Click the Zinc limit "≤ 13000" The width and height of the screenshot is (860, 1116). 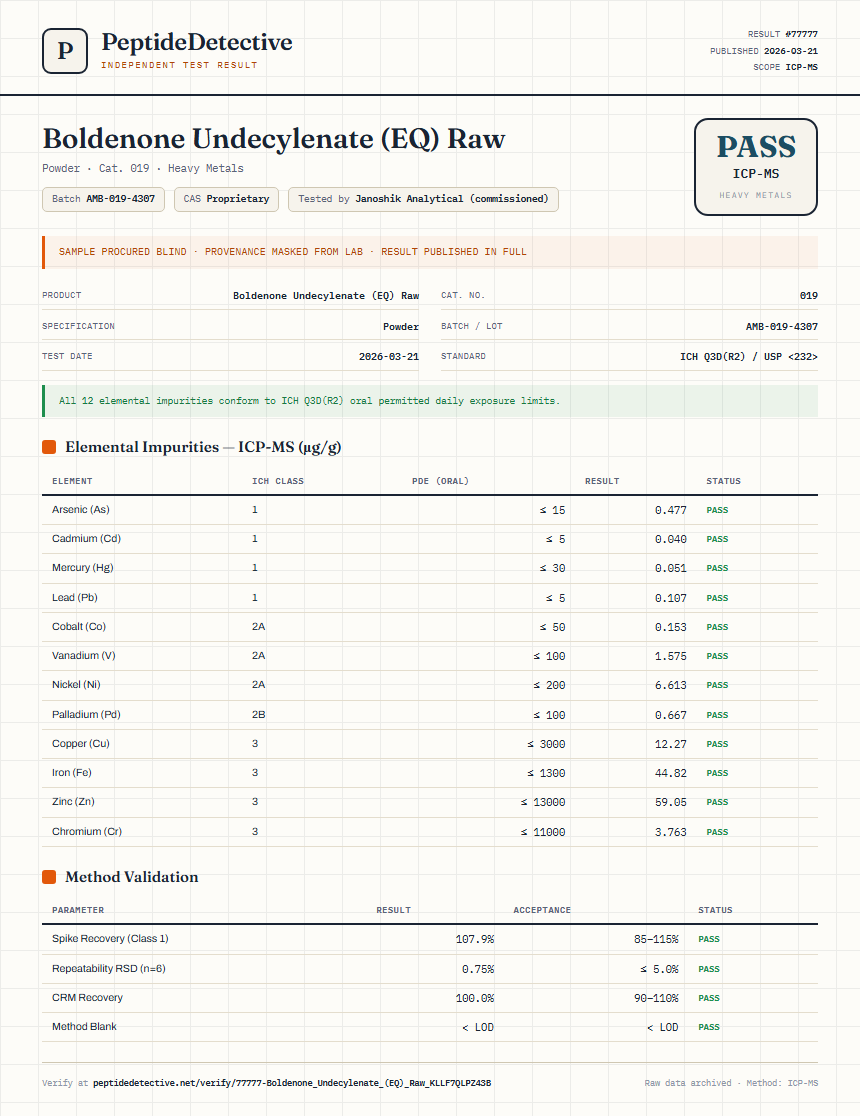pyautogui.click(x=542, y=803)
